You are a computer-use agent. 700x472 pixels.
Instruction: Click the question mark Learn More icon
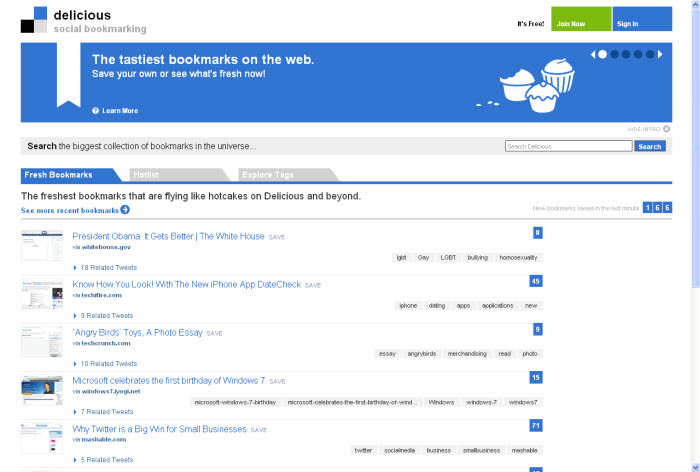coord(96,111)
